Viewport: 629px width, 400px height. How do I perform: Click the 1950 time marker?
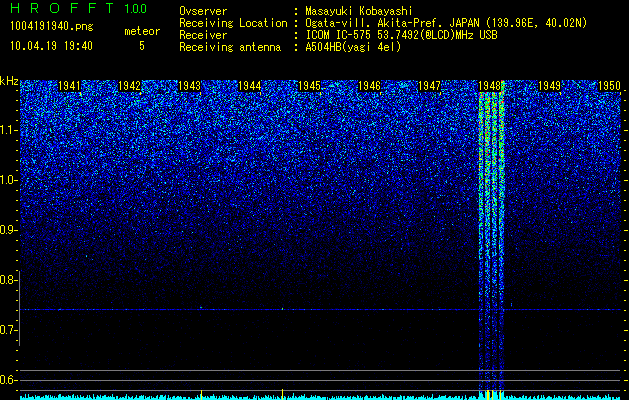pyautogui.click(x=609, y=86)
